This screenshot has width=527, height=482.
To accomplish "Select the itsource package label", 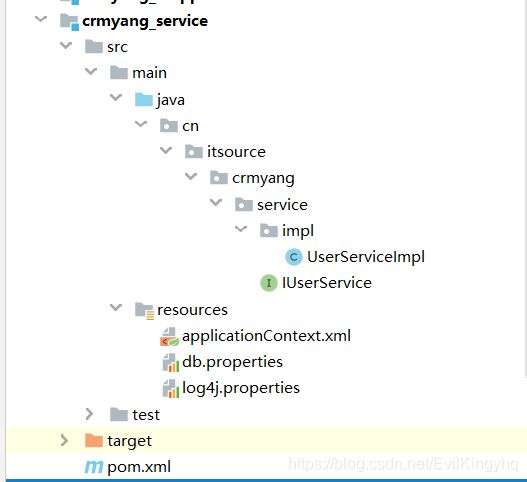I will [x=236, y=152].
